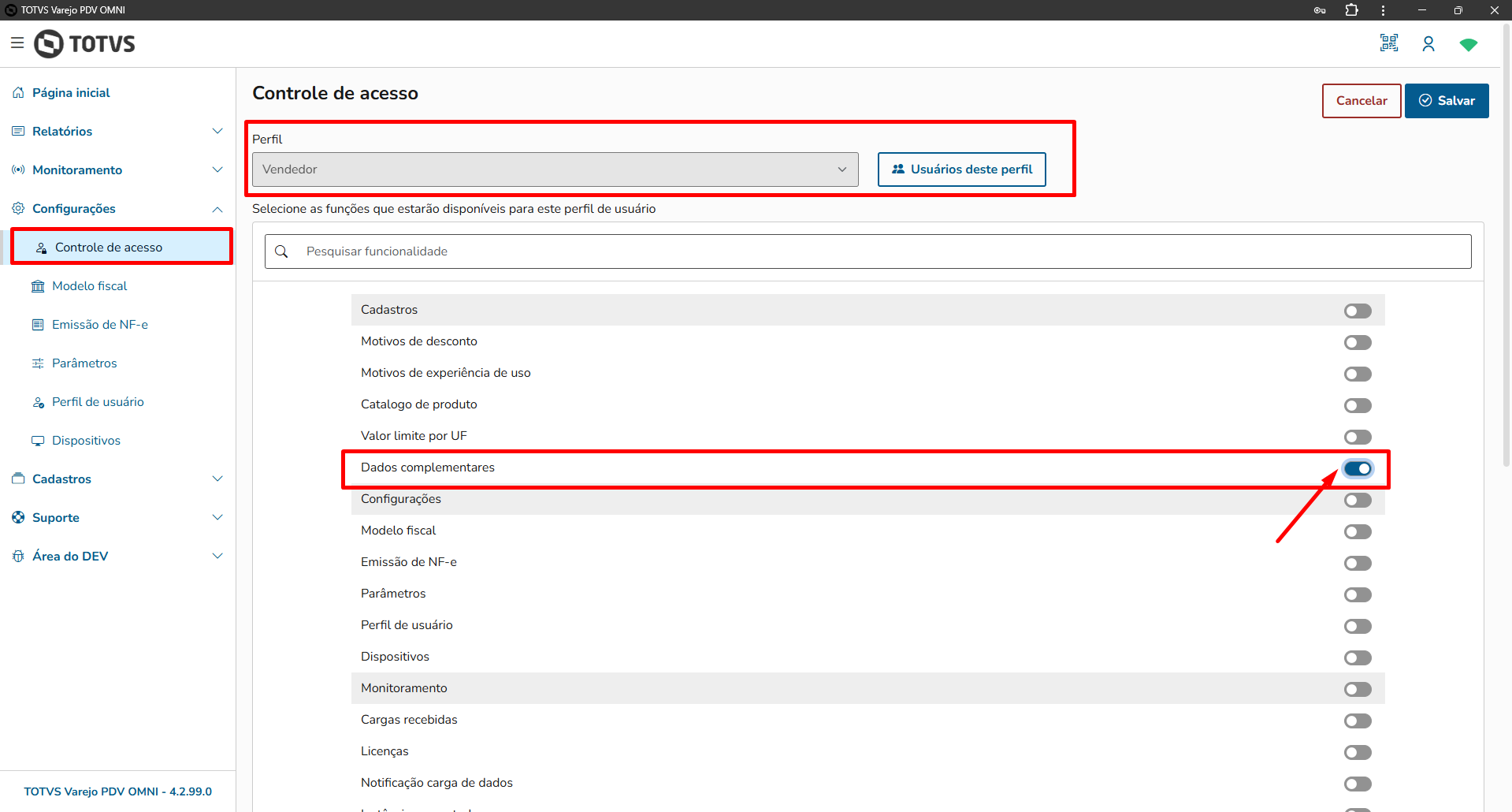Turn on the Perfil de usuário permission switch

[x=1358, y=626]
